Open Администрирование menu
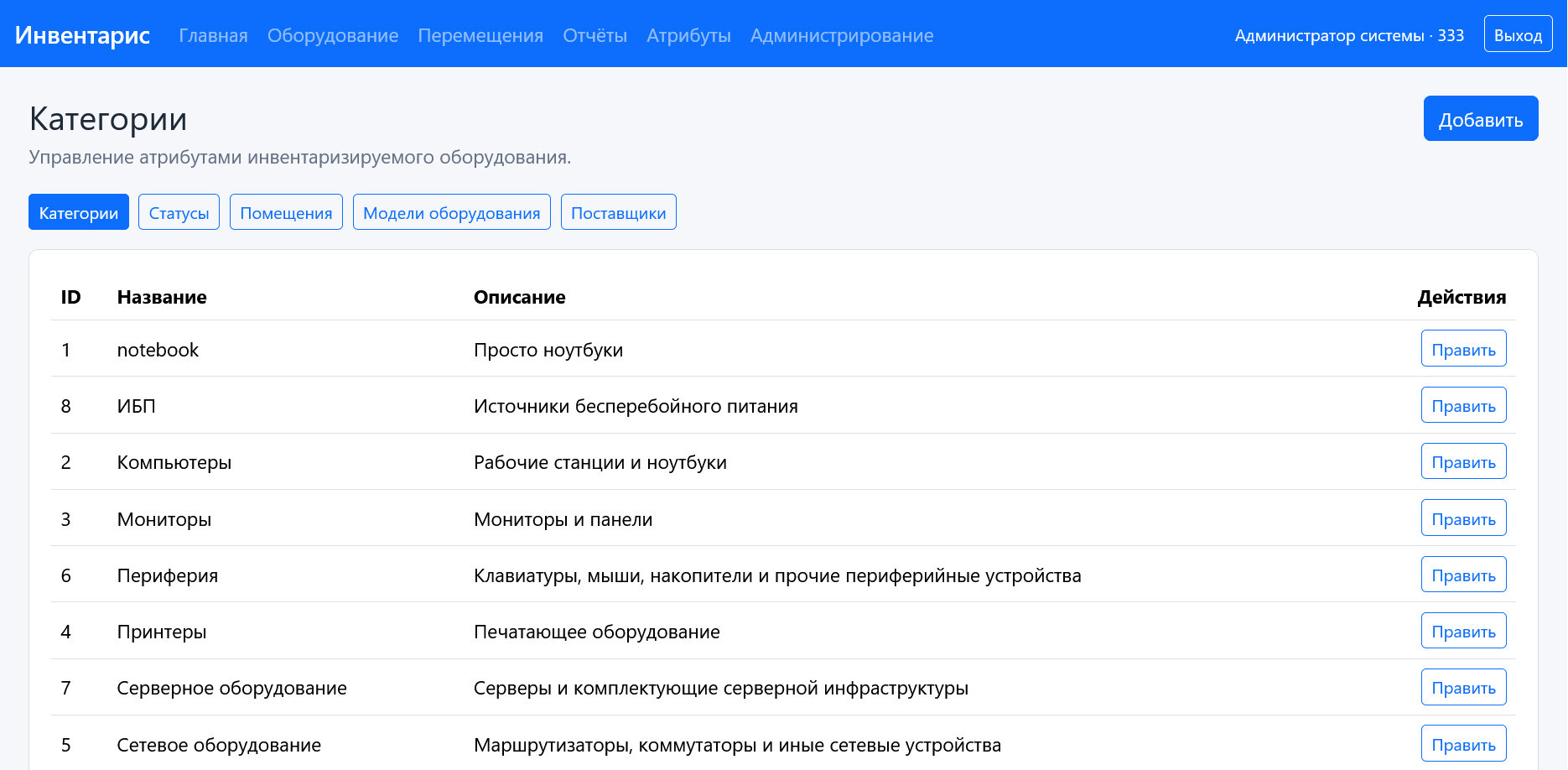 842,35
